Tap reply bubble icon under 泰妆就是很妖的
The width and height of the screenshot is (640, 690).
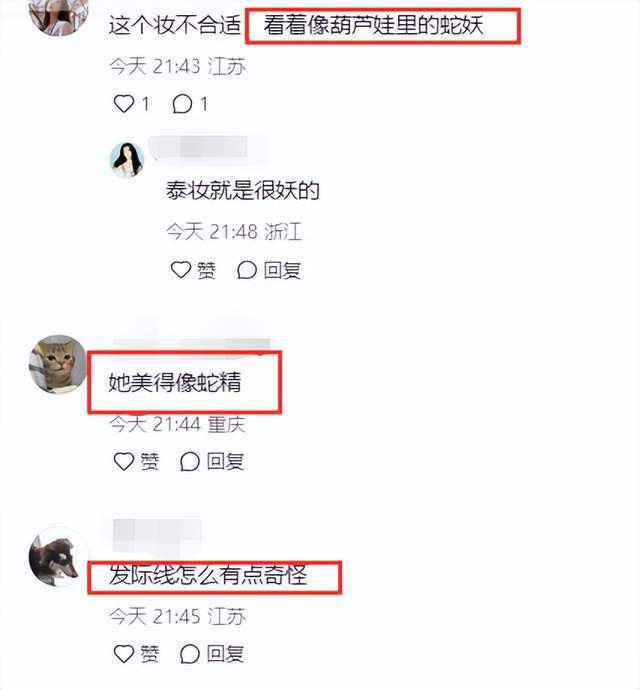pyautogui.click(x=246, y=270)
